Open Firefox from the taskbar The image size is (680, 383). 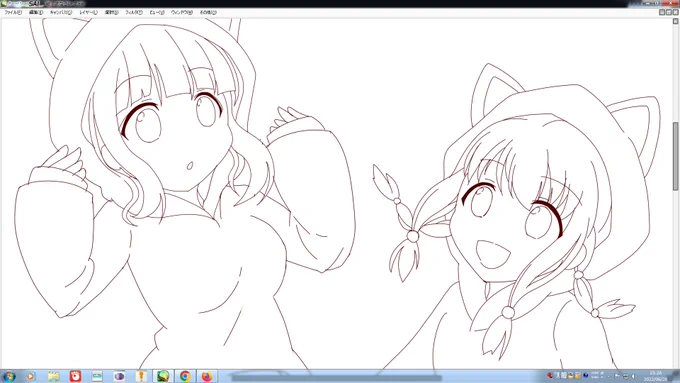[207, 376]
